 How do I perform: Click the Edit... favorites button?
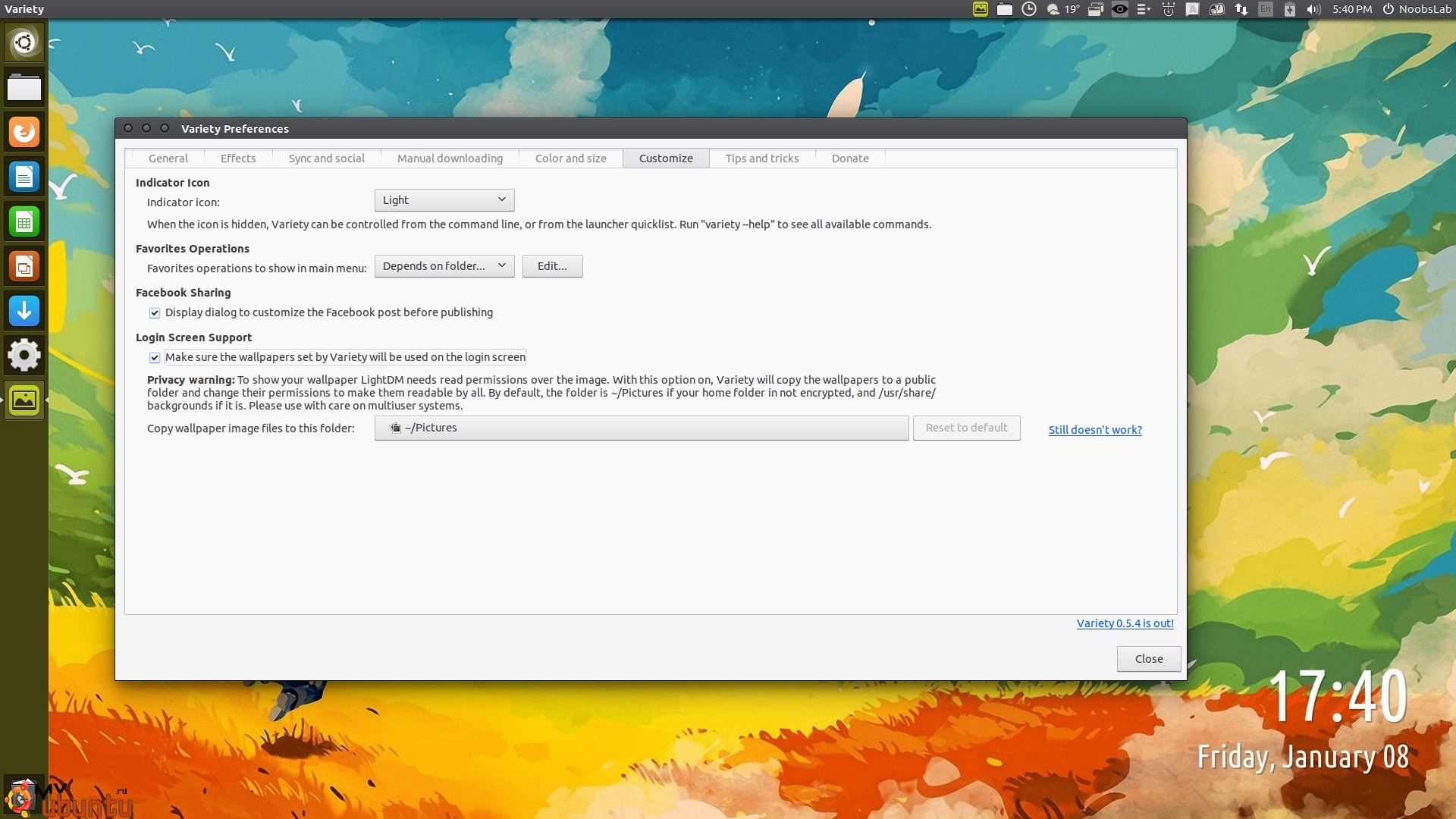[x=552, y=266]
